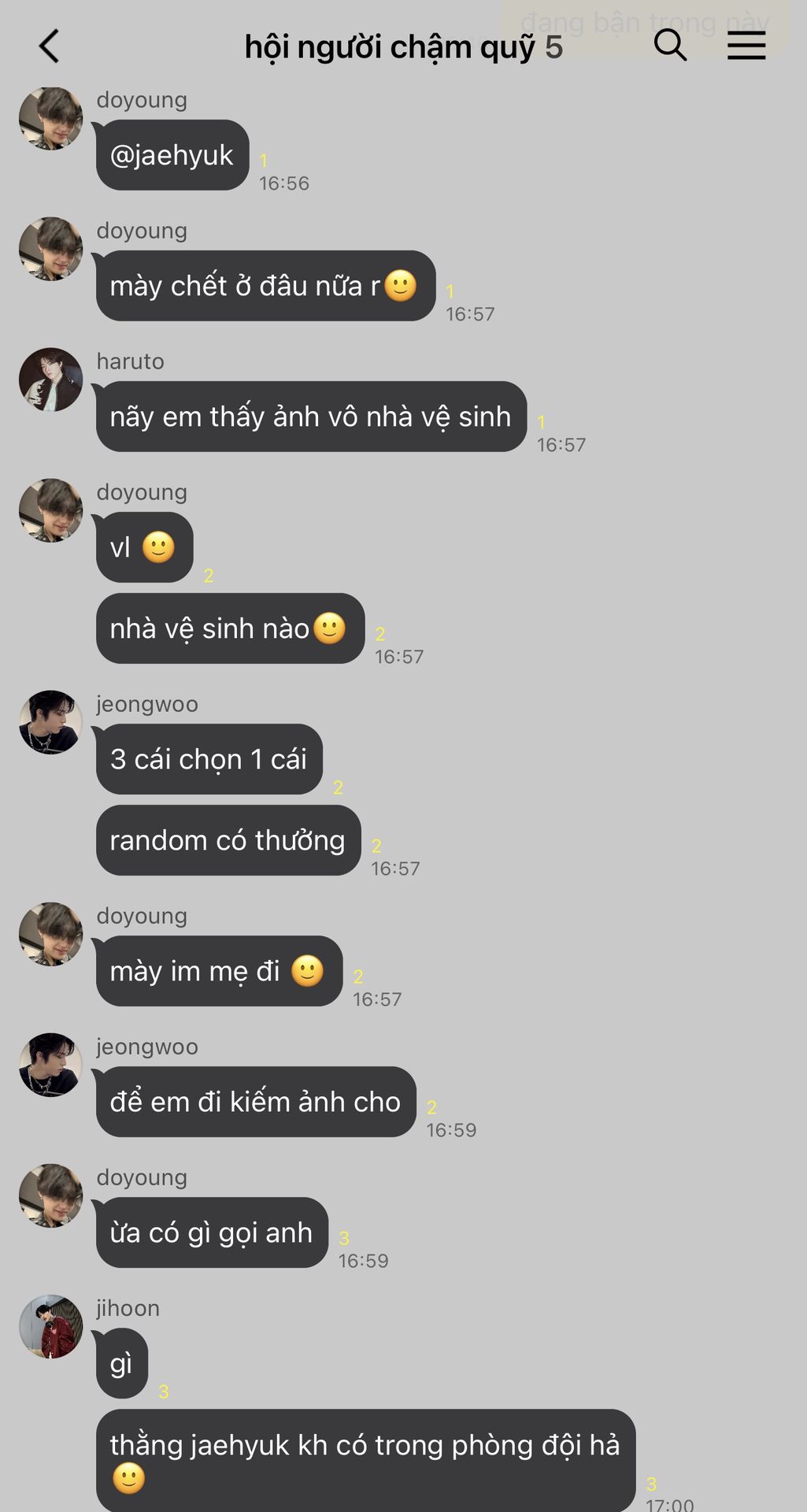
Task: Select haruto's 'nãy em thấy ảnh vô nhà vệ sinh' message
Action: point(311,417)
